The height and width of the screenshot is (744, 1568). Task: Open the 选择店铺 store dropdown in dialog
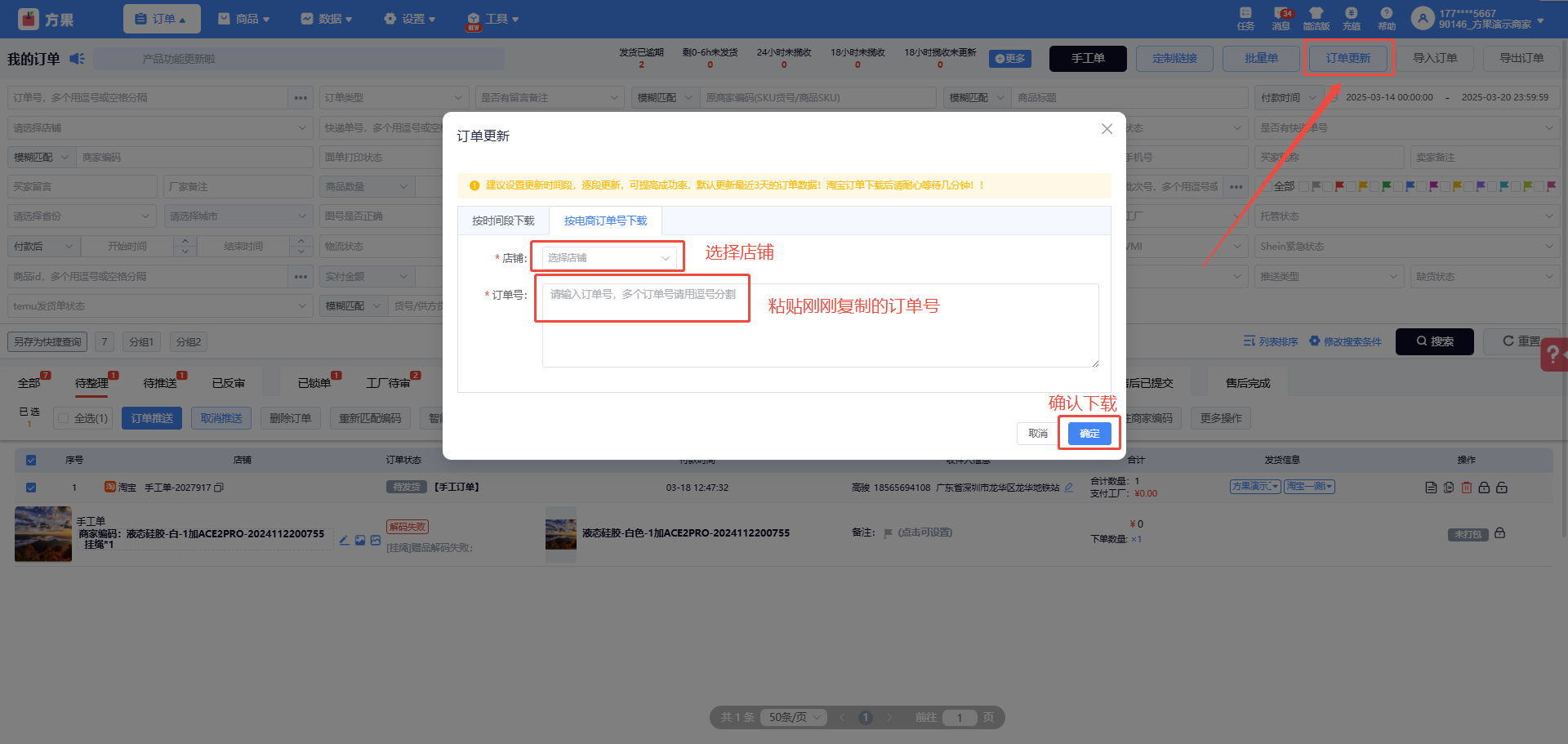click(x=608, y=258)
